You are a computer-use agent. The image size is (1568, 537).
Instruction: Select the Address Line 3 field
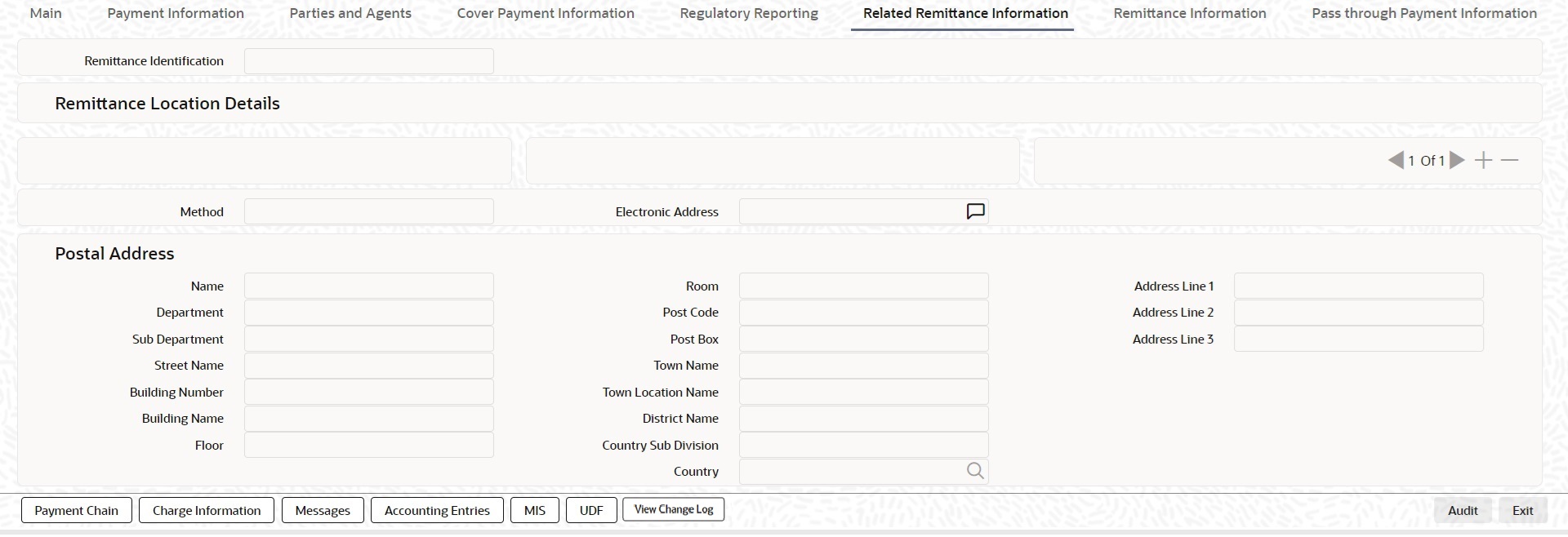(x=1359, y=339)
